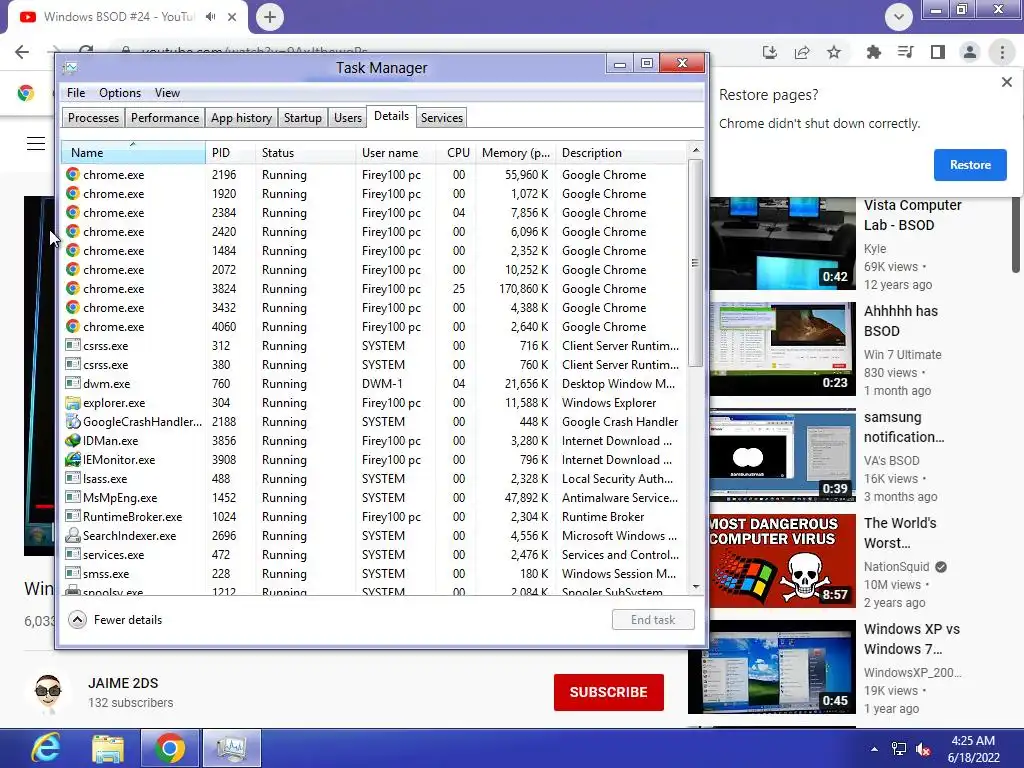Click the install/download page icon

coord(770,52)
